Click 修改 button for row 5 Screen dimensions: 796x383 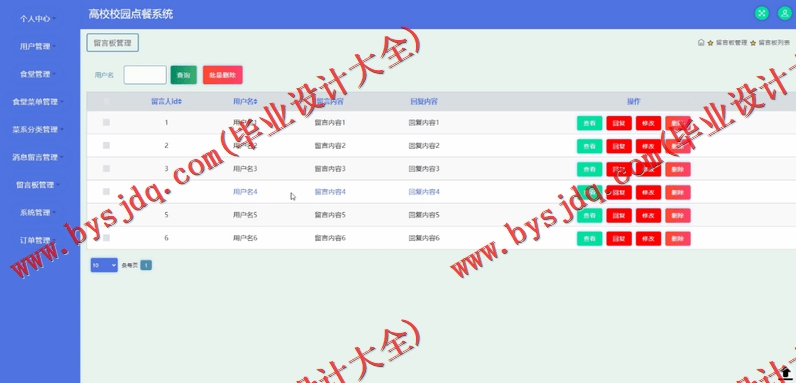tap(648, 215)
